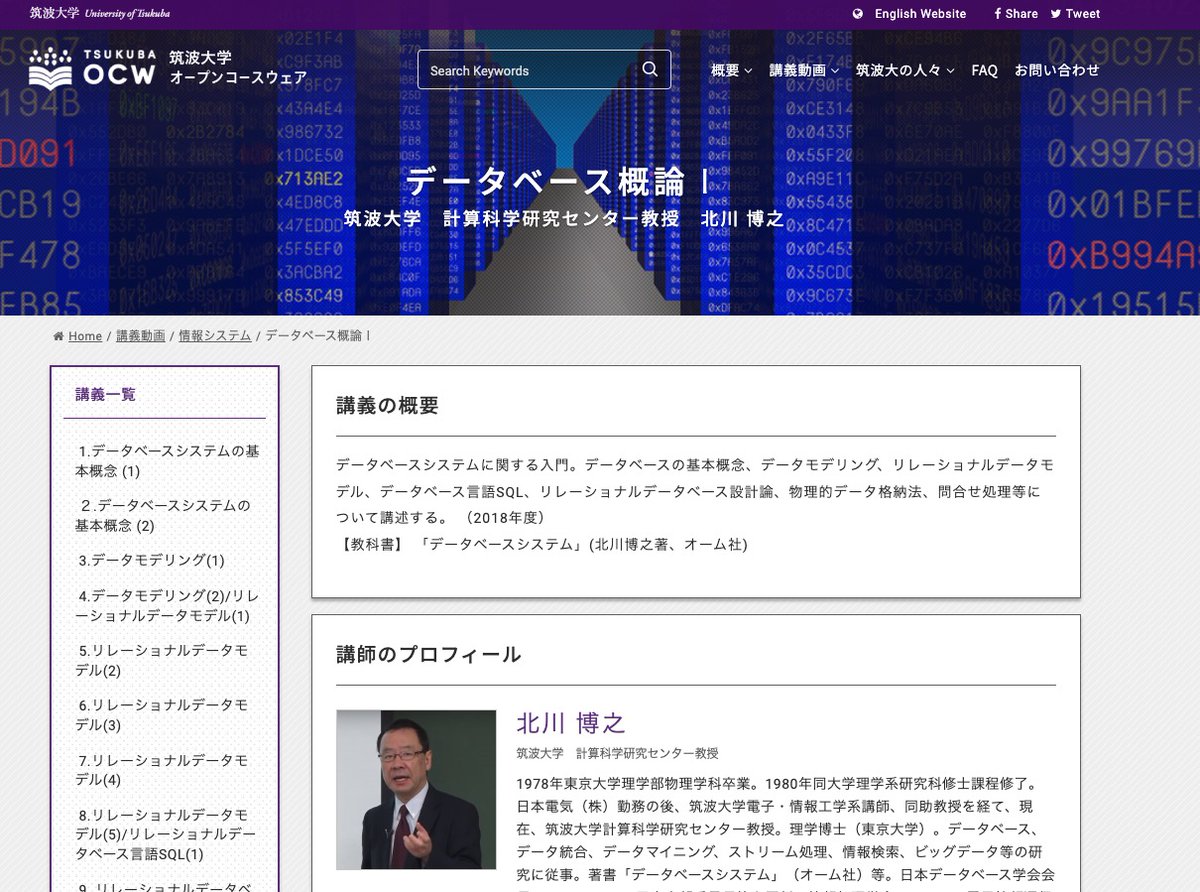
Task: Expand the 筑波大の人々 dropdown menu
Action: [x=905, y=70]
